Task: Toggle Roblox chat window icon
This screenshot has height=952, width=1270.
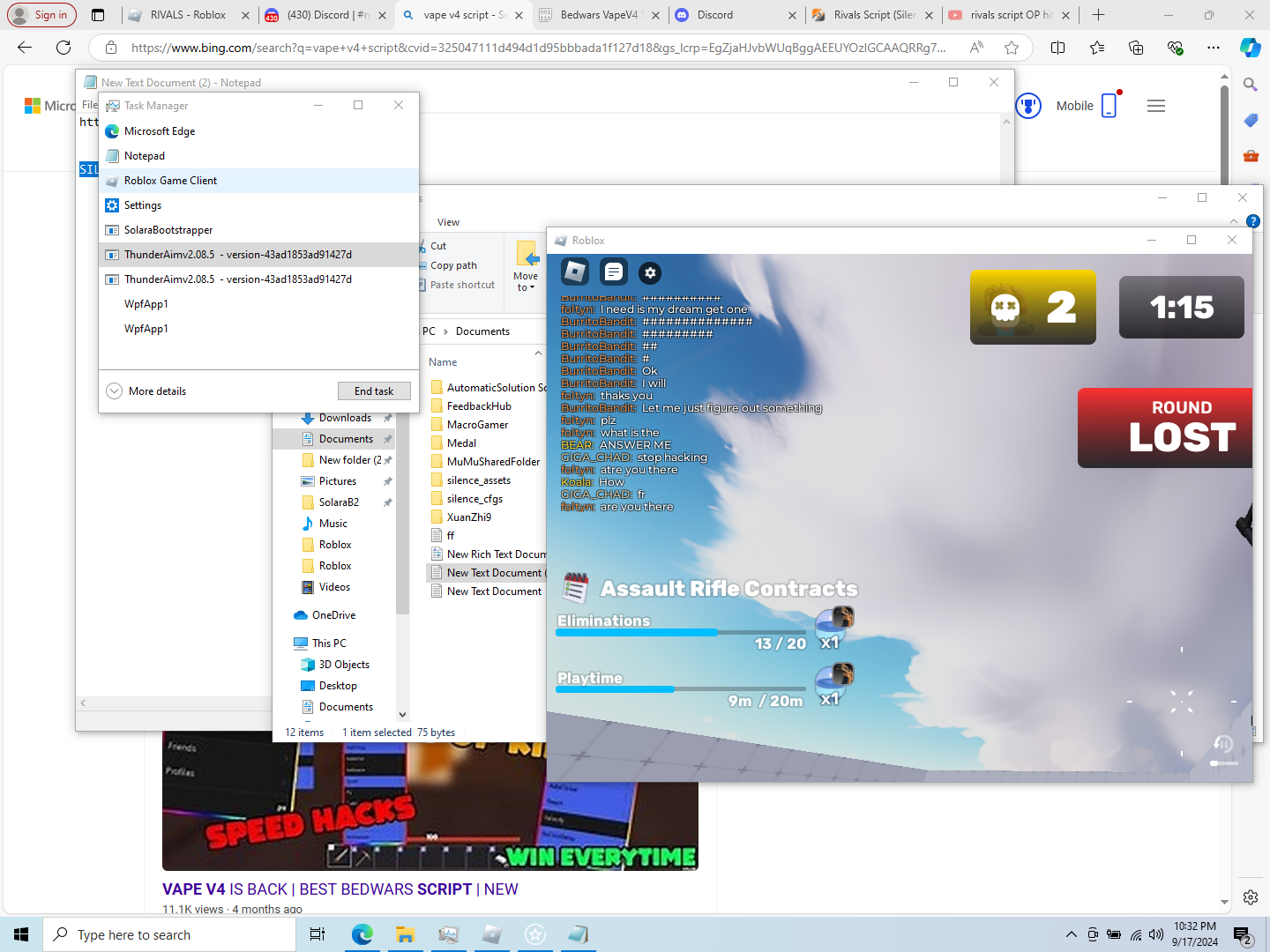Action: pyautogui.click(x=614, y=271)
